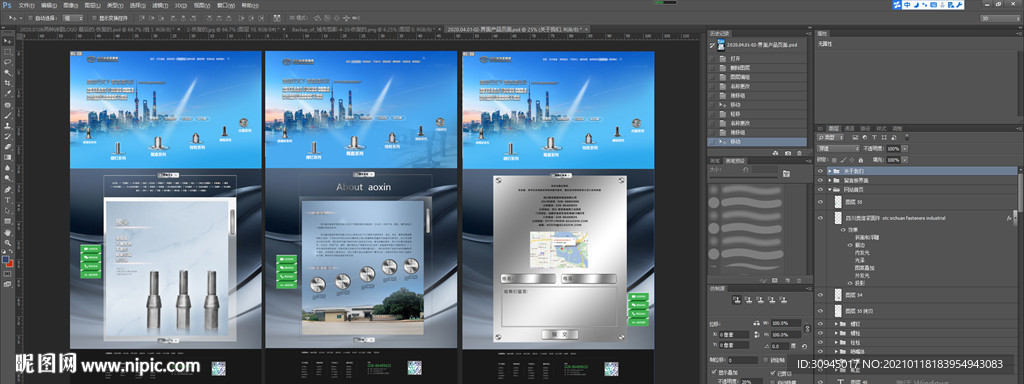
Task: Toggle visibility of 图层 55 拷贝
Action: (821, 312)
